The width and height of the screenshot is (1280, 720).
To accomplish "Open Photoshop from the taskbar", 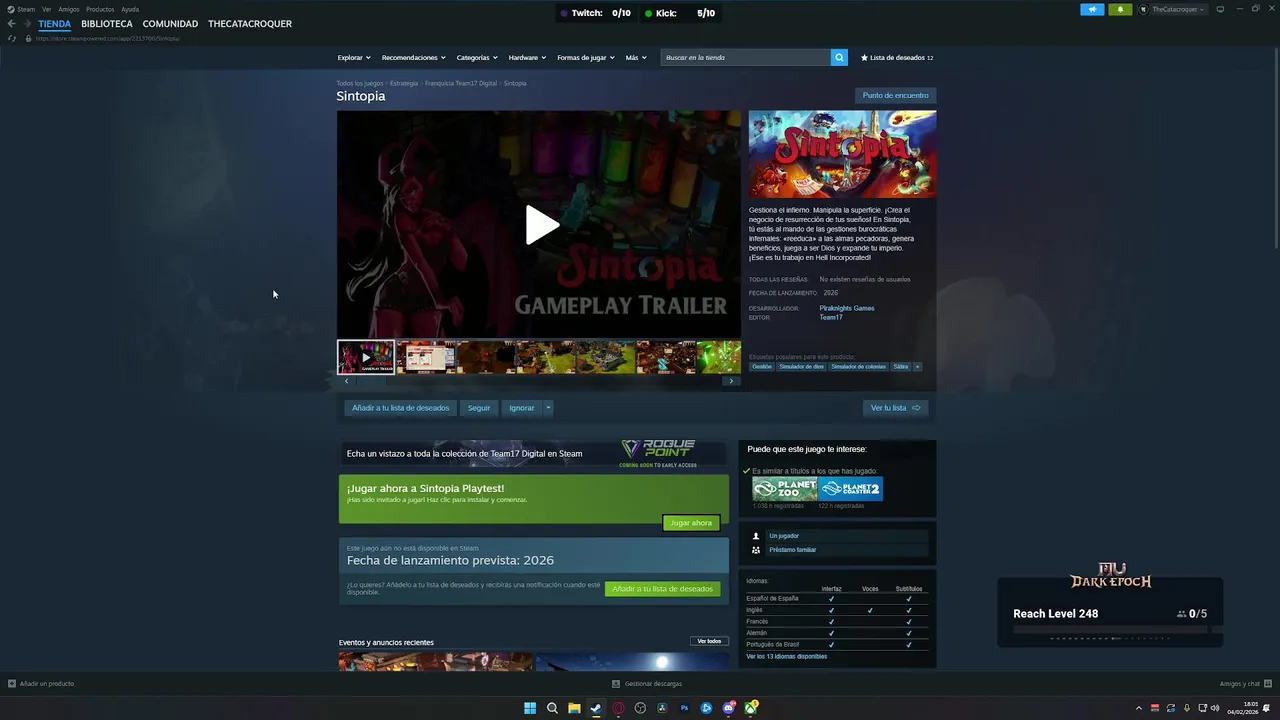I will tap(685, 708).
